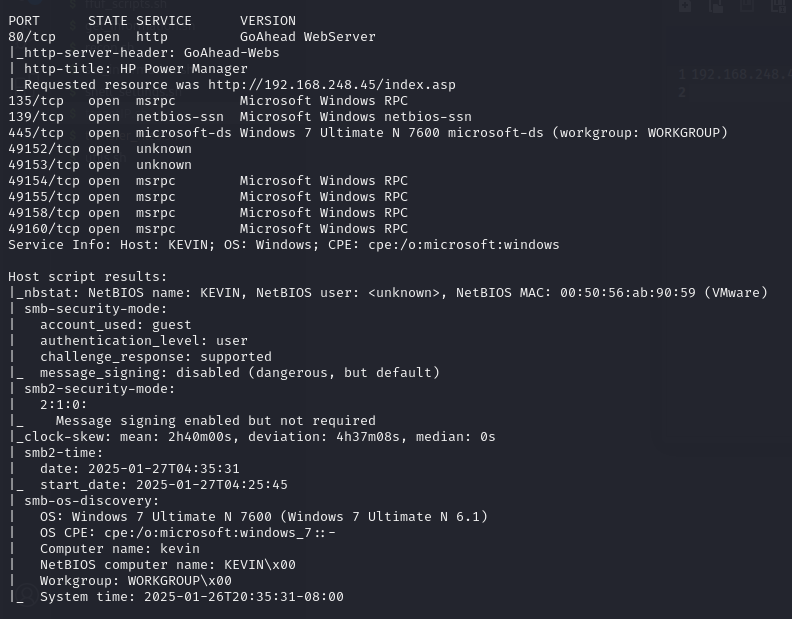Click the account_used: guest line
The width and height of the screenshot is (792, 619).
[116, 325]
